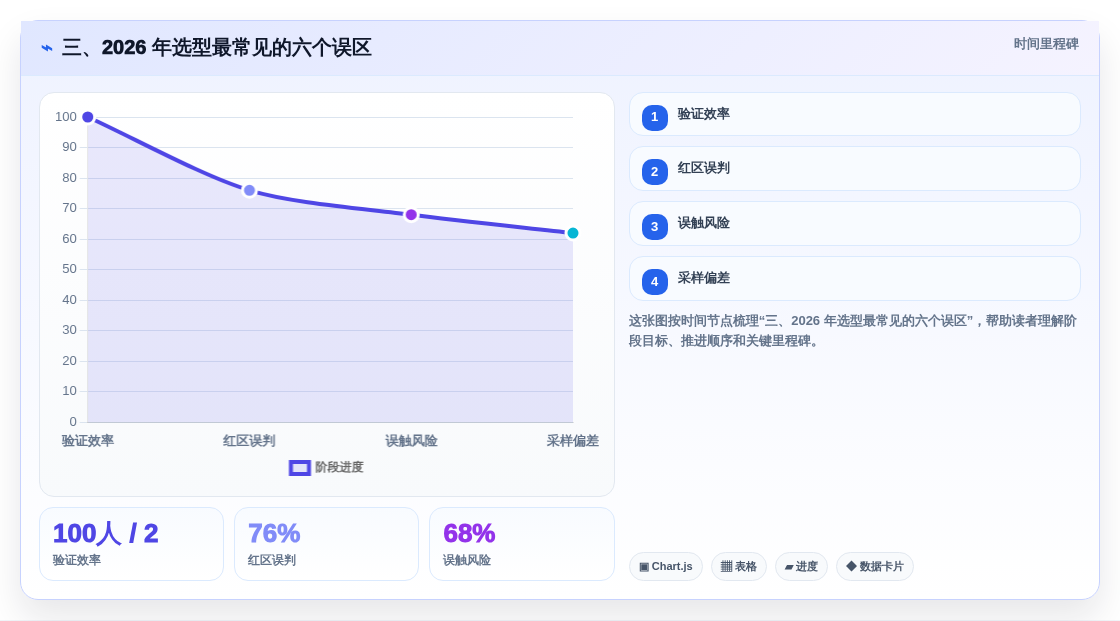Open the 红区误判 list item text
Image resolution: width=1120 pixels, height=621 pixels.
704,168
